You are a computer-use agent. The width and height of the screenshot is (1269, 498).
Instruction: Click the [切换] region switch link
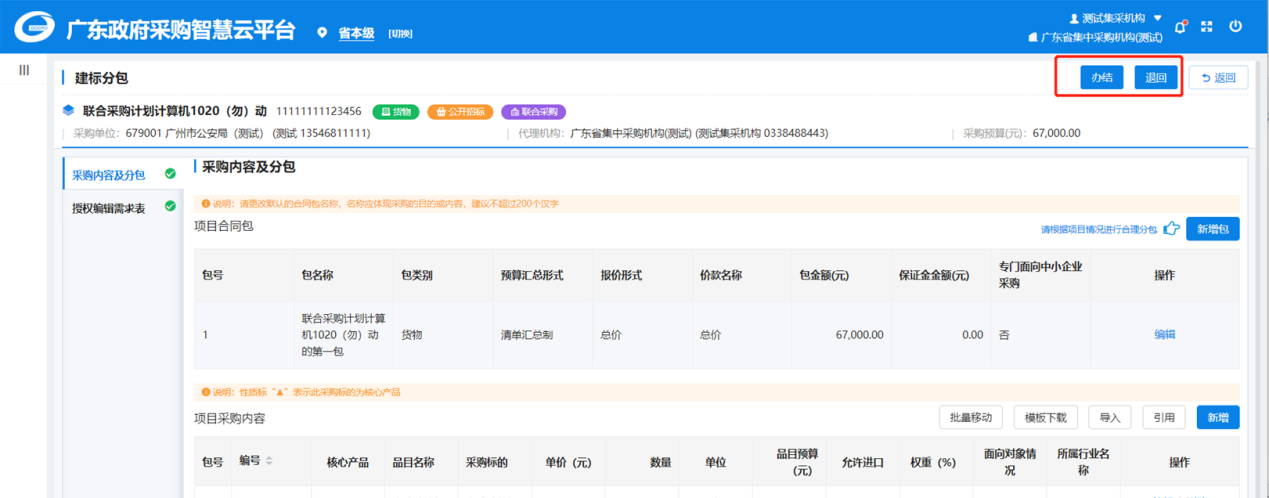click(400, 34)
